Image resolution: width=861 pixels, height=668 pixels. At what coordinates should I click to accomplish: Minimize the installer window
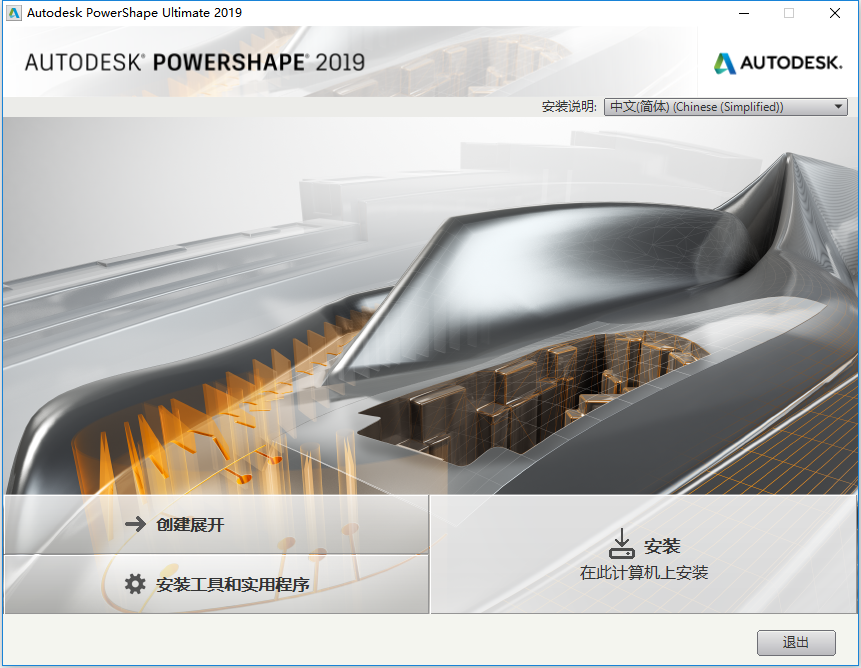[744, 13]
